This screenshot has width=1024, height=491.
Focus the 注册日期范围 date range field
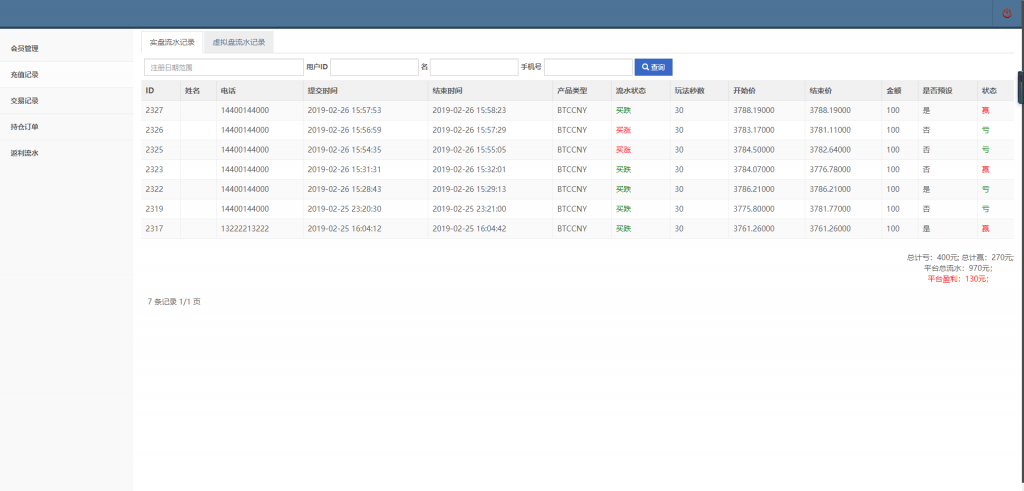[x=223, y=67]
